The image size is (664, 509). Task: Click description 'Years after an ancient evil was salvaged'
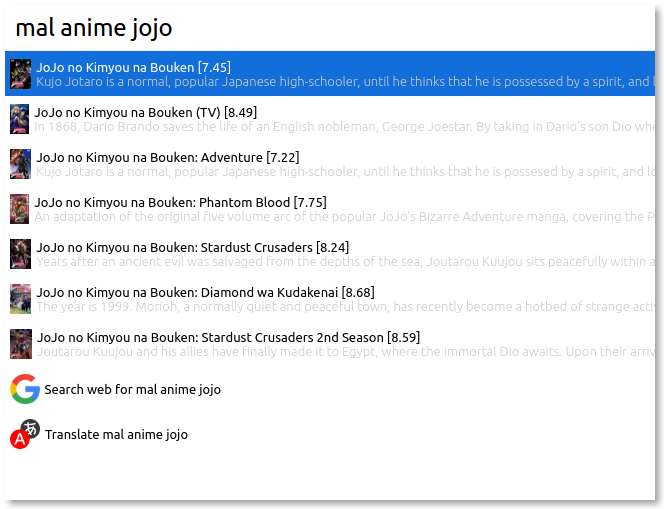345,262
